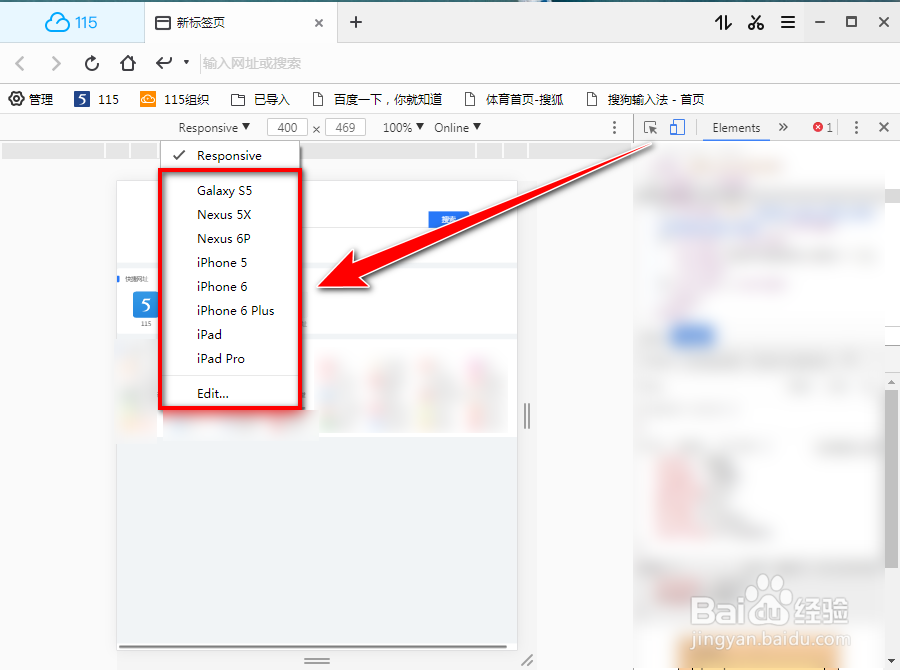
Task: Close the DevTools panel
Action: pyautogui.click(x=884, y=127)
